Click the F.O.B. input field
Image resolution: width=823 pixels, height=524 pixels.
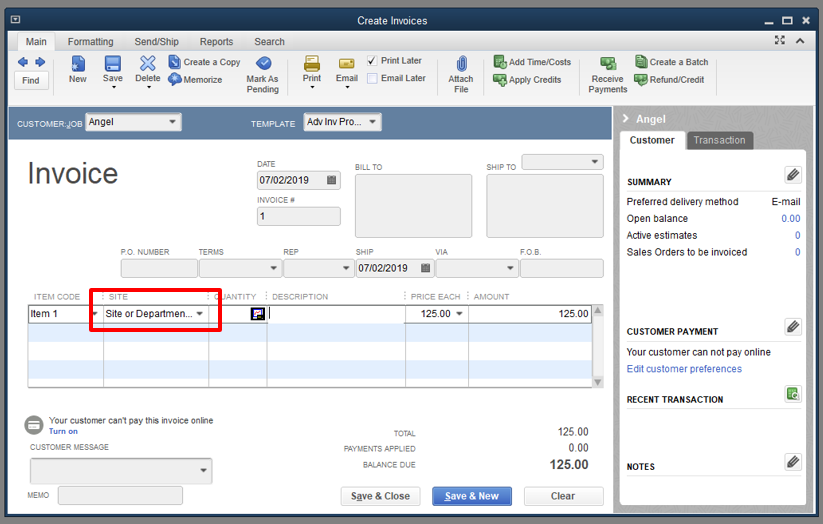562,268
